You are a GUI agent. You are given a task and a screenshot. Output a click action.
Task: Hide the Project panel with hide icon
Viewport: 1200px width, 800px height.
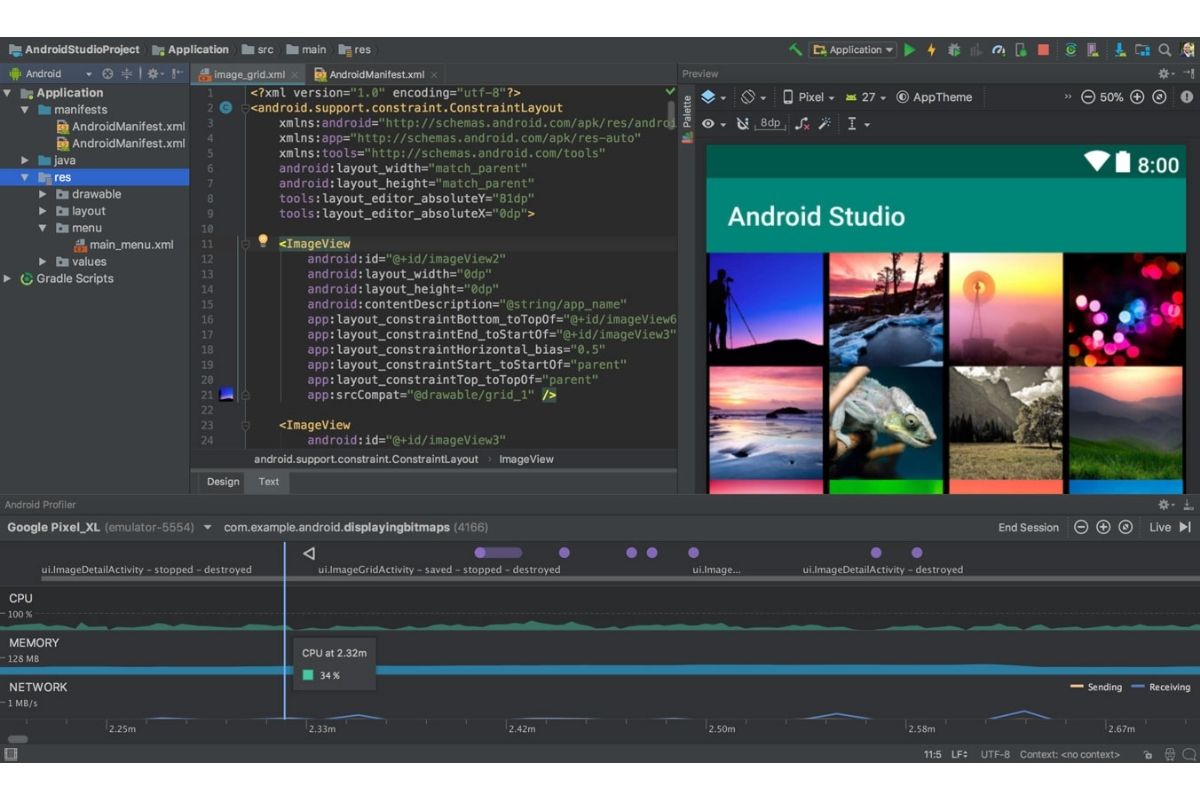[177, 74]
